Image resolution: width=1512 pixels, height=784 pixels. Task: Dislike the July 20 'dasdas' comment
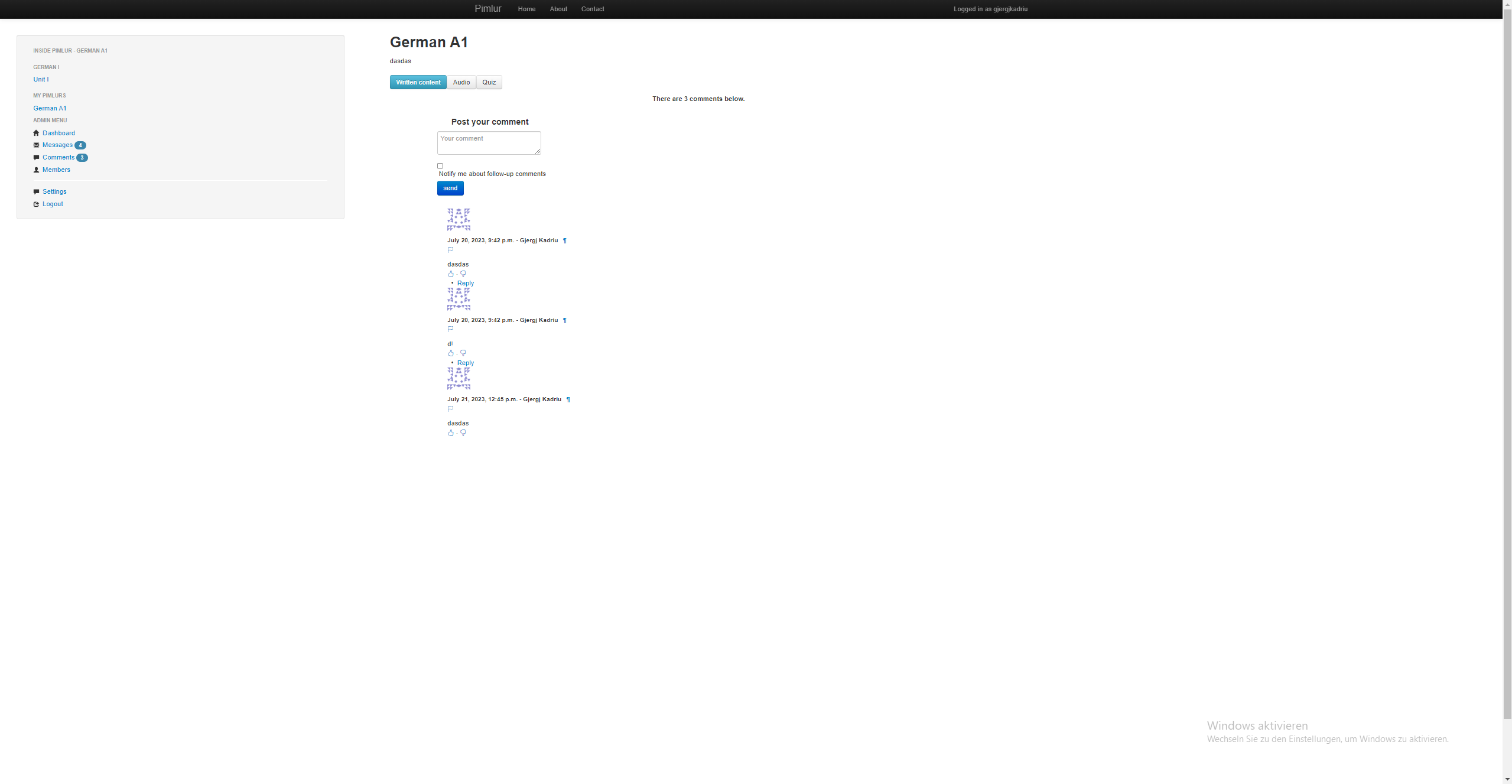pyautogui.click(x=463, y=274)
